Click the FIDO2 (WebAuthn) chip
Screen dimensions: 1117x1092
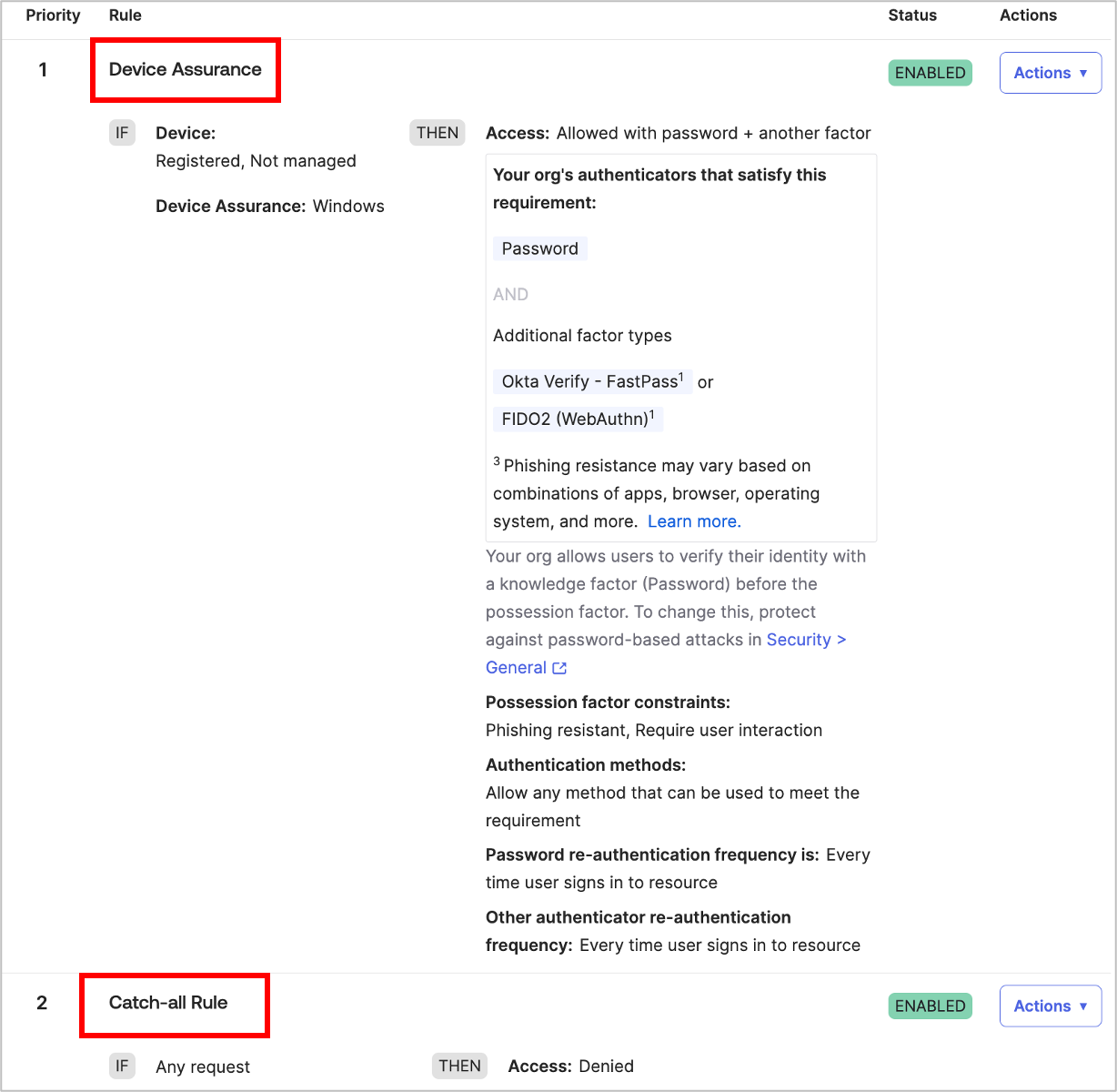pos(578,419)
